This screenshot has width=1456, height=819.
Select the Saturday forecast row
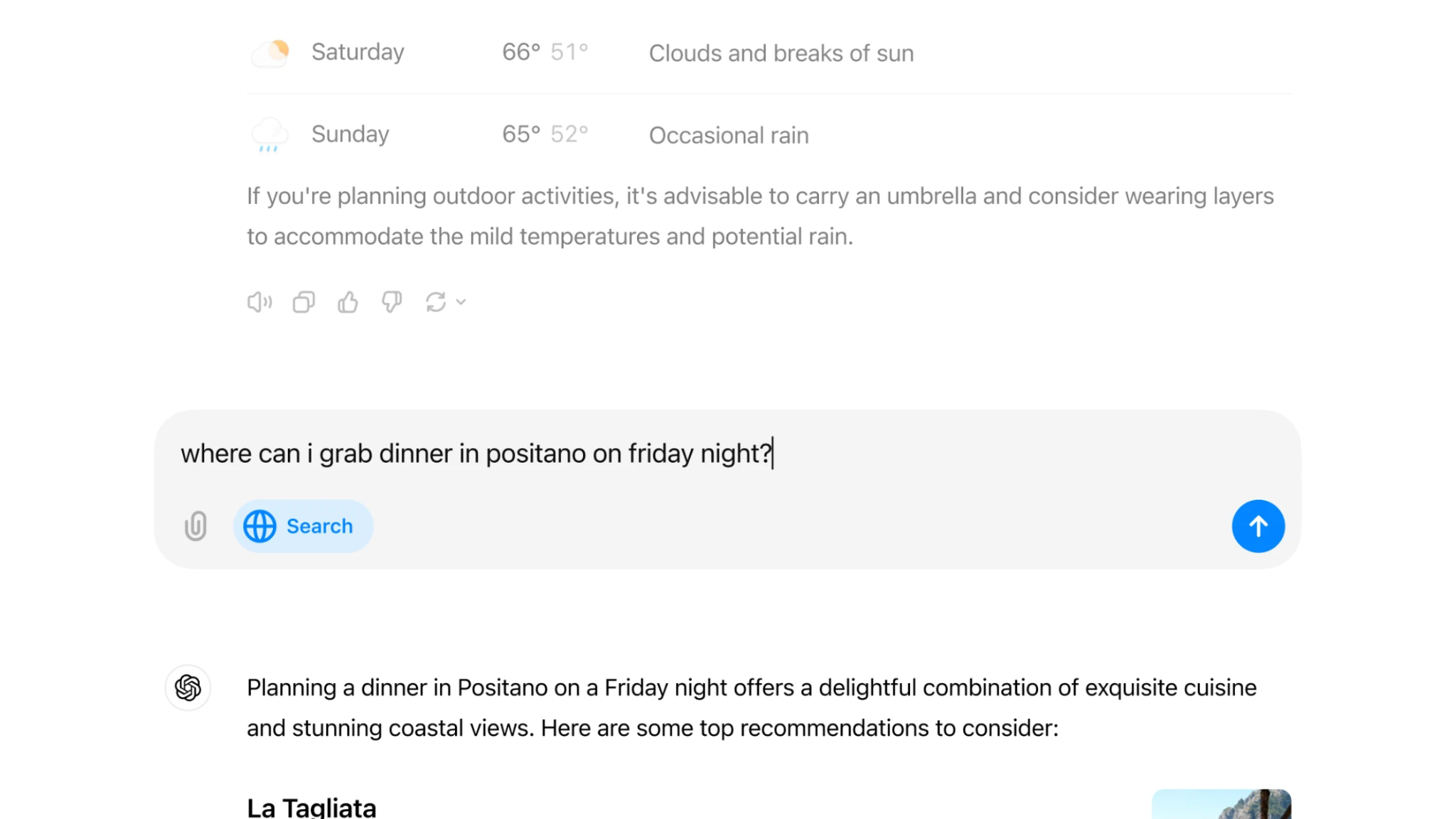[x=769, y=53]
